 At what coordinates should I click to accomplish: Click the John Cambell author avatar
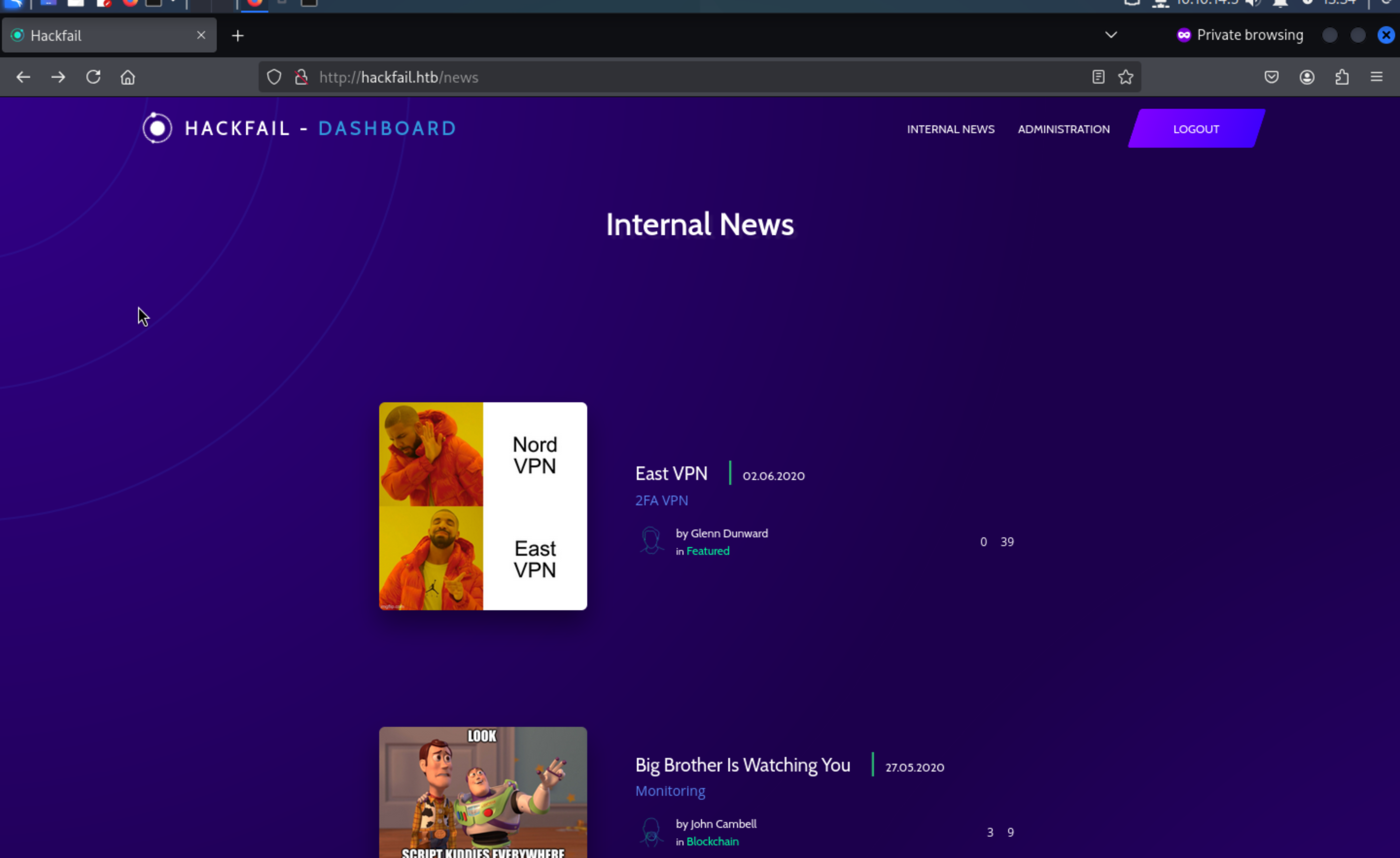(651, 832)
